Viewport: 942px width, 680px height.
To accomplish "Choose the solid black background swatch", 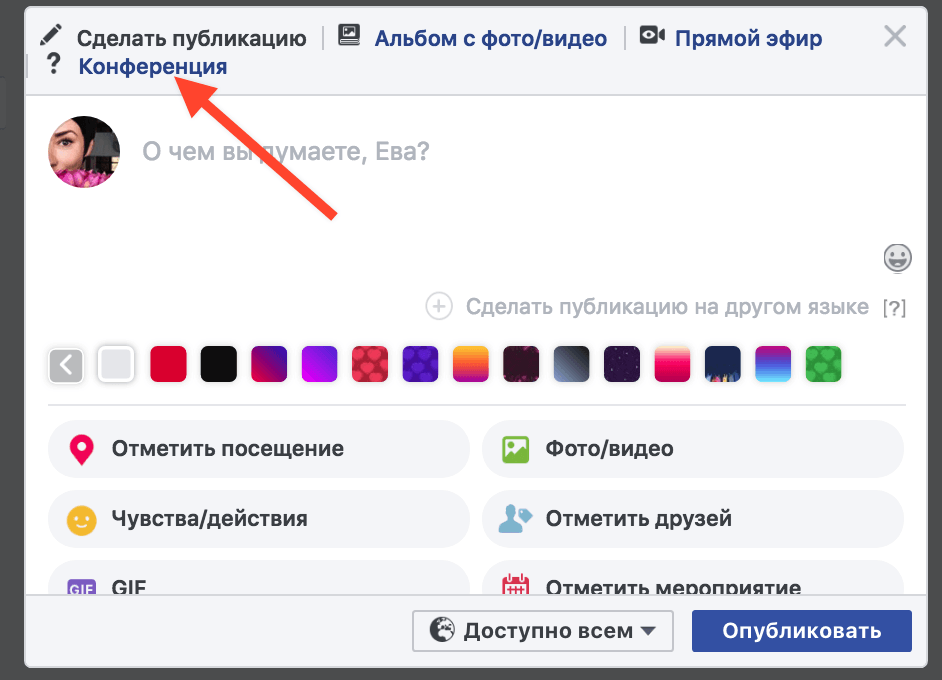I will [x=219, y=363].
